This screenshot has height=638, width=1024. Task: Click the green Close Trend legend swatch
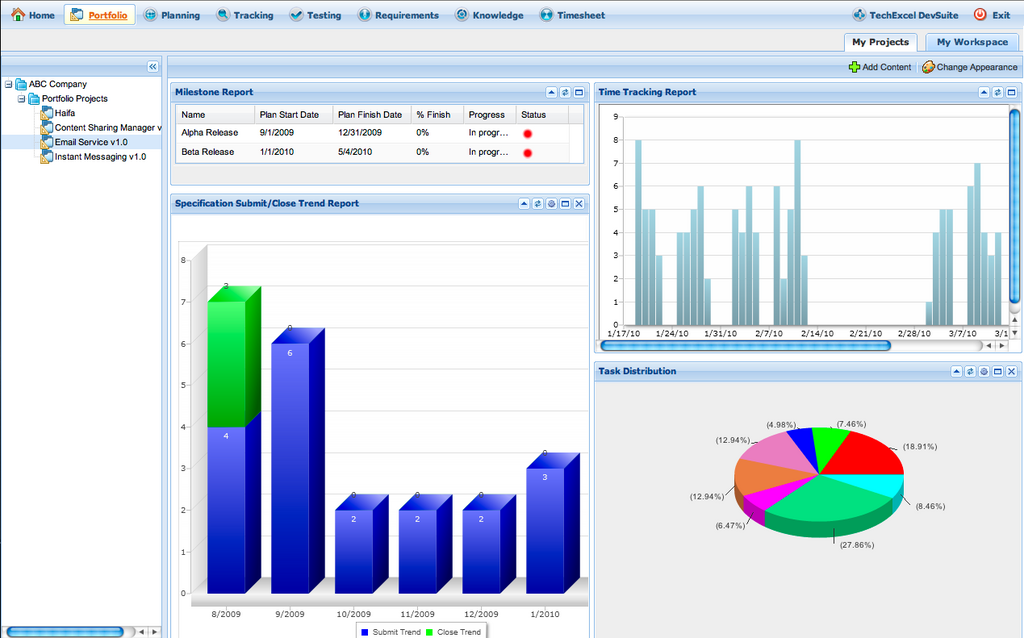coord(429,632)
